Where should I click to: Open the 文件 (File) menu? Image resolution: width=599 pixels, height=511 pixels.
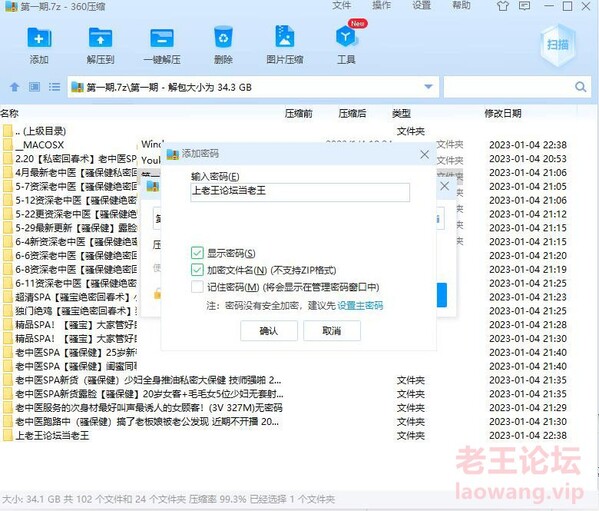pyautogui.click(x=342, y=5)
